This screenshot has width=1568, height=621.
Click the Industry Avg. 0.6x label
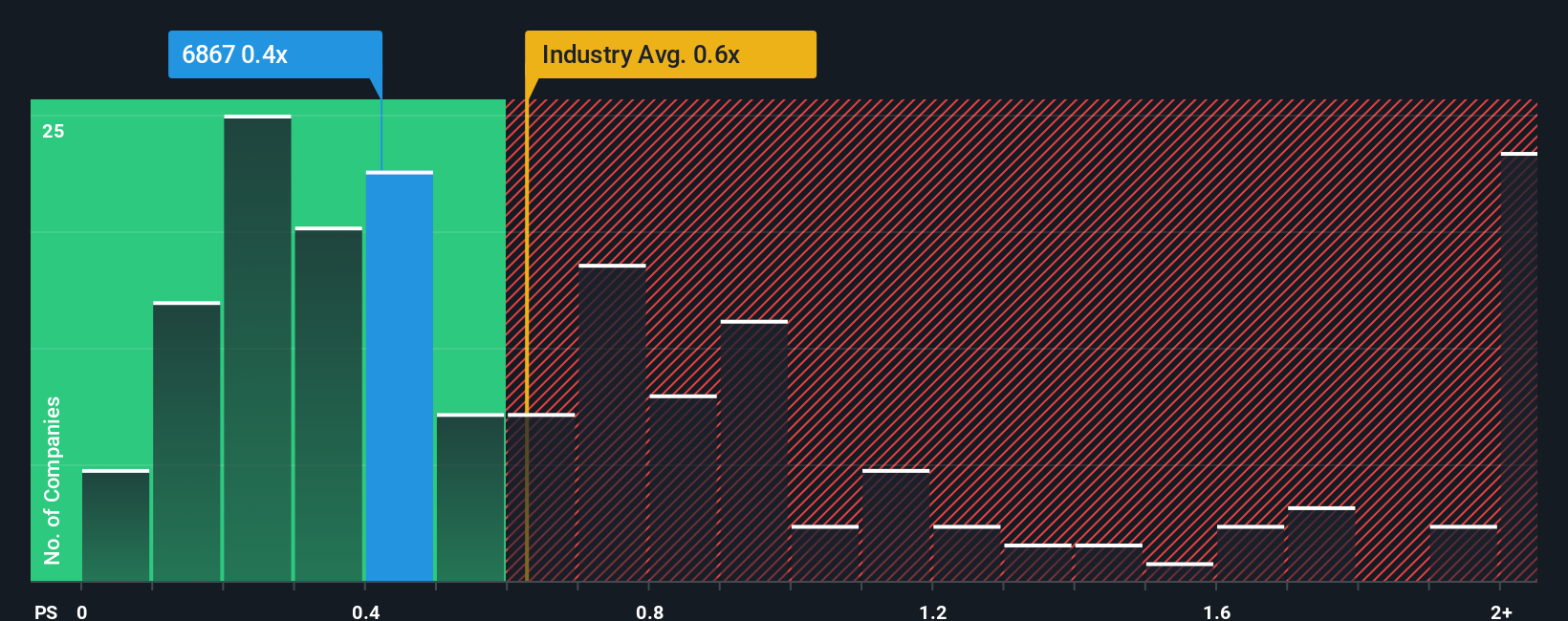point(670,54)
